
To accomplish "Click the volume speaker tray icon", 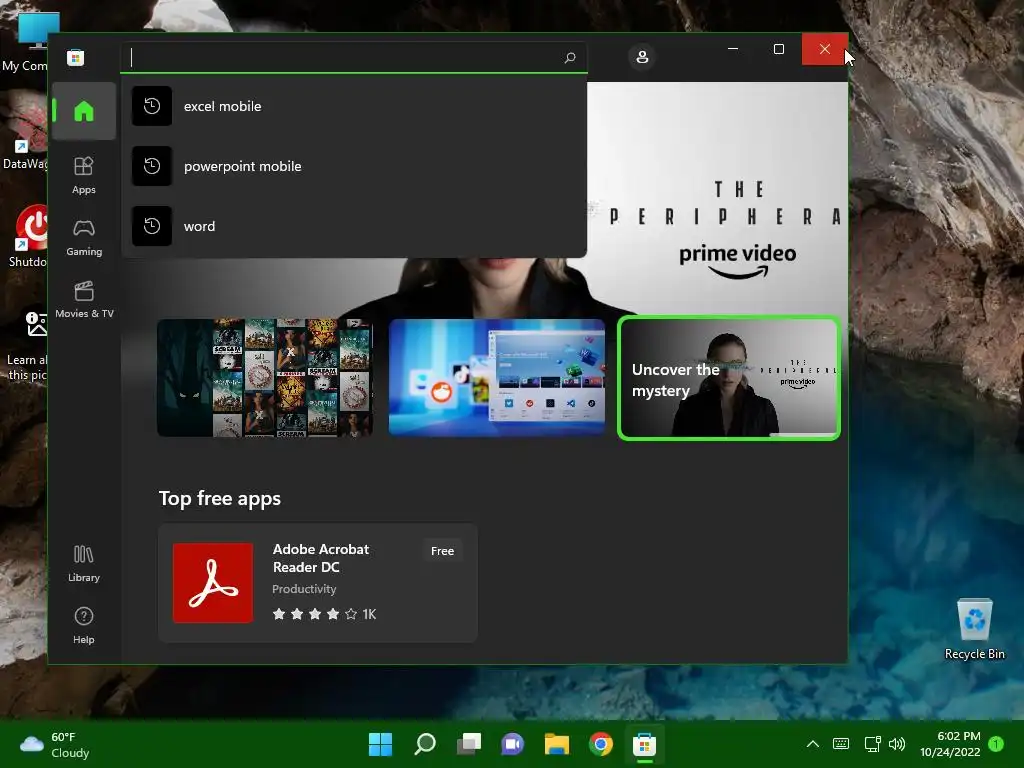I will pos(897,744).
